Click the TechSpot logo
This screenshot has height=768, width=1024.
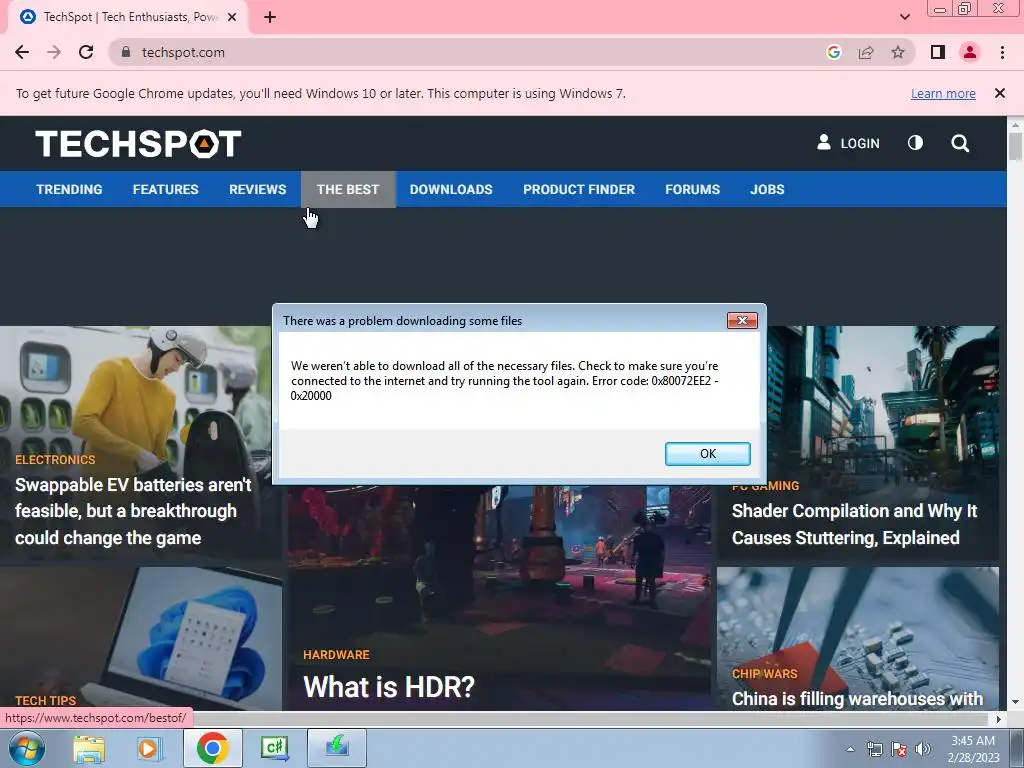[138, 144]
